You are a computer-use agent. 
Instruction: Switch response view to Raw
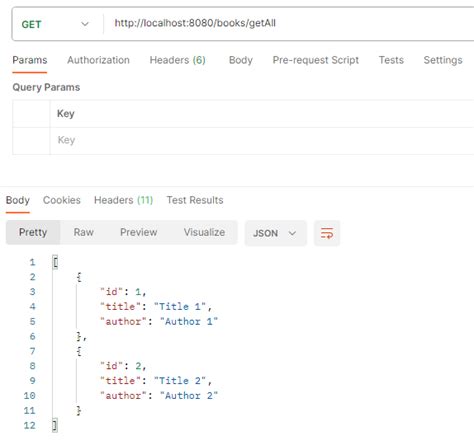click(x=83, y=232)
